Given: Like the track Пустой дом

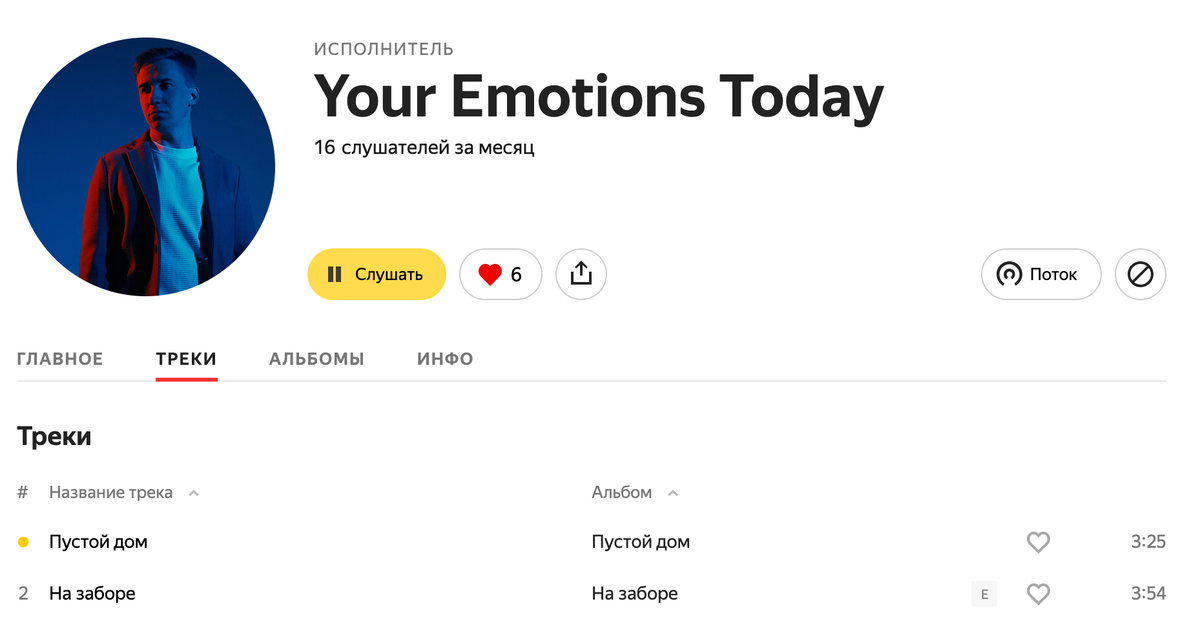Looking at the screenshot, I should [x=1039, y=542].
